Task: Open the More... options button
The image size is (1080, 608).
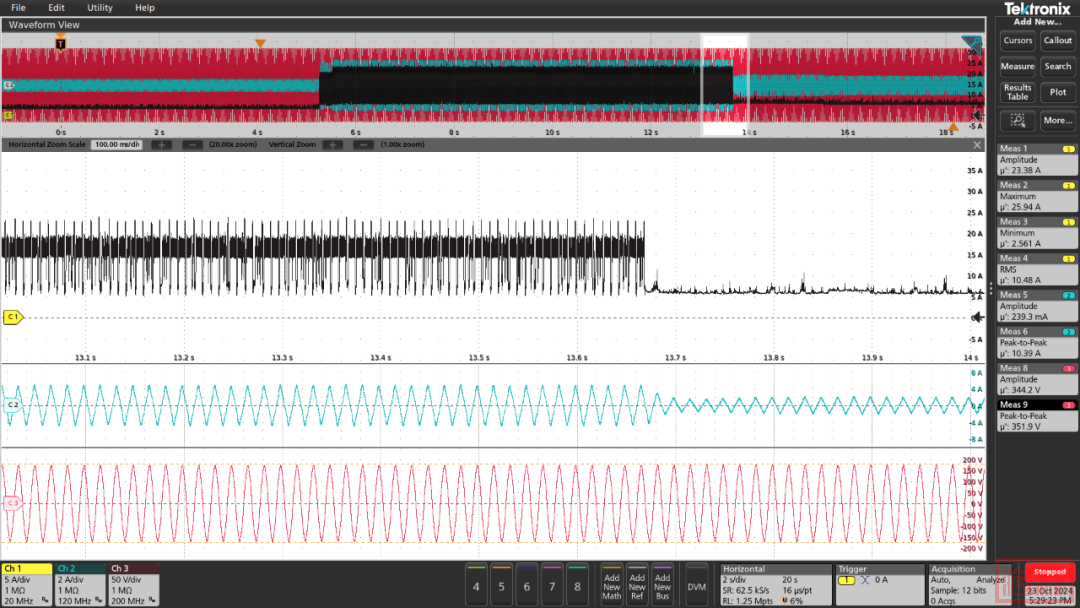Action: click(1057, 120)
